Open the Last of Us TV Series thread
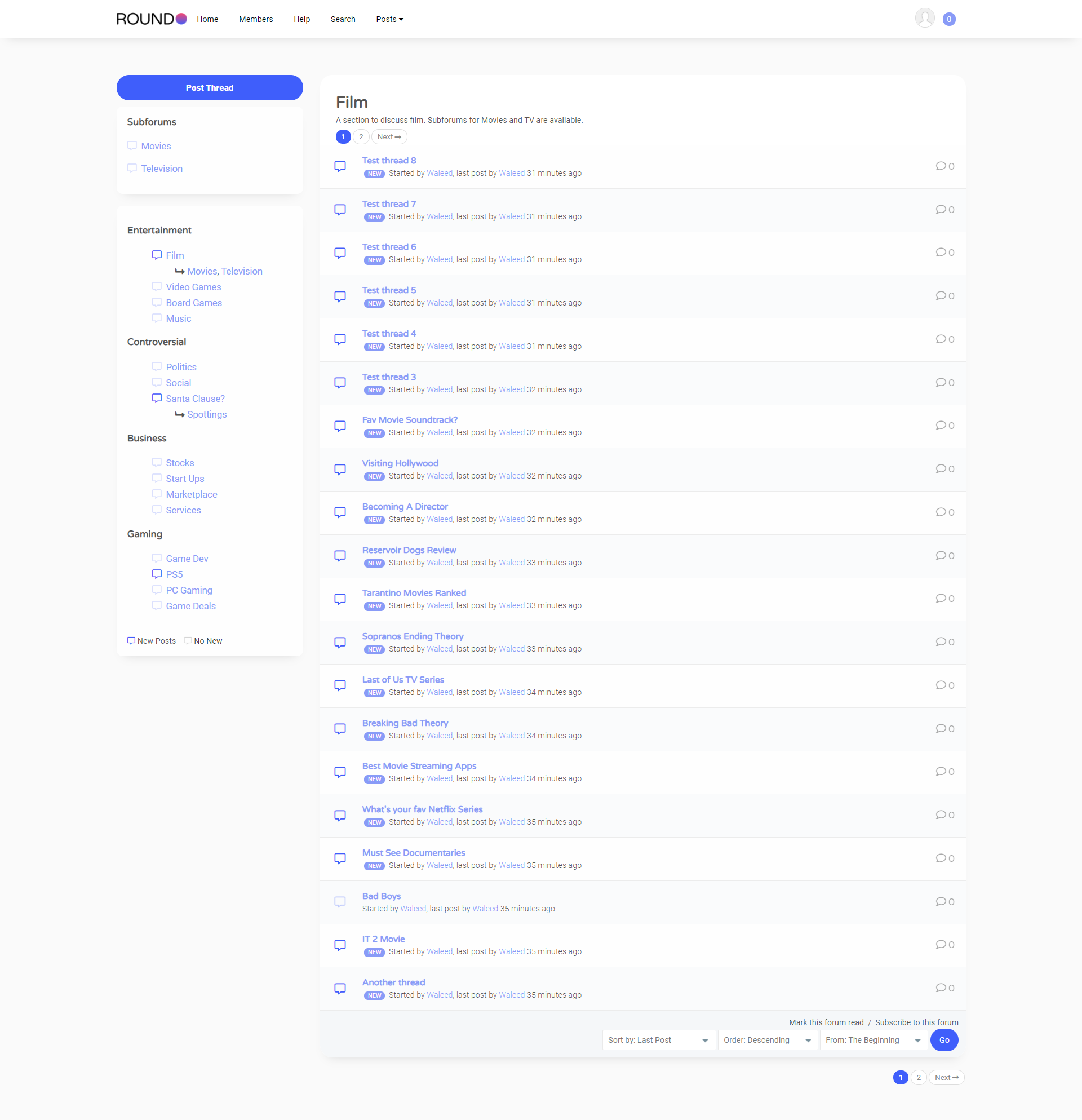This screenshot has width=1082, height=1120. tap(403, 679)
